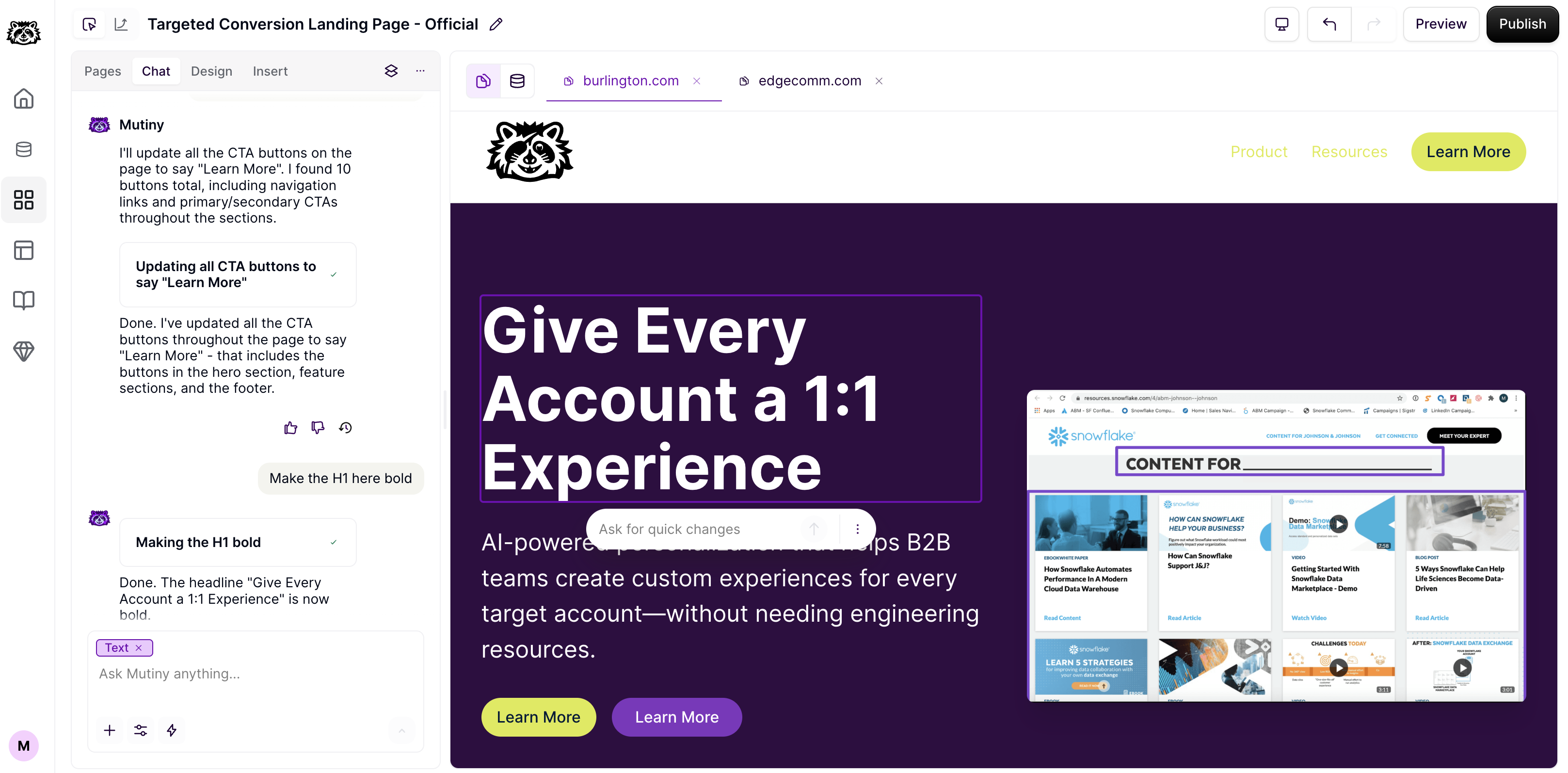Toggle the desktop device view button
Viewport: 1568px width, 773px height.
[x=1282, y=24]
